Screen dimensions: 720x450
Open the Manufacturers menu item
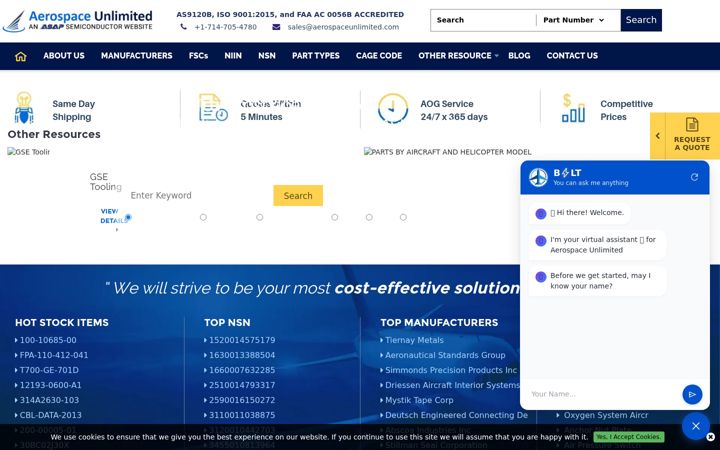136,56
